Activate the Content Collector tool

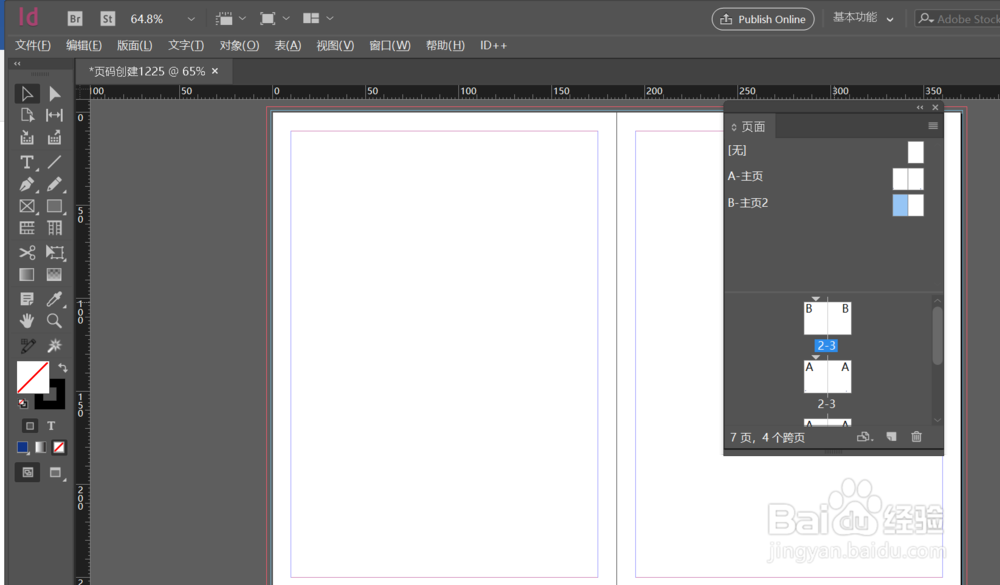27,137
